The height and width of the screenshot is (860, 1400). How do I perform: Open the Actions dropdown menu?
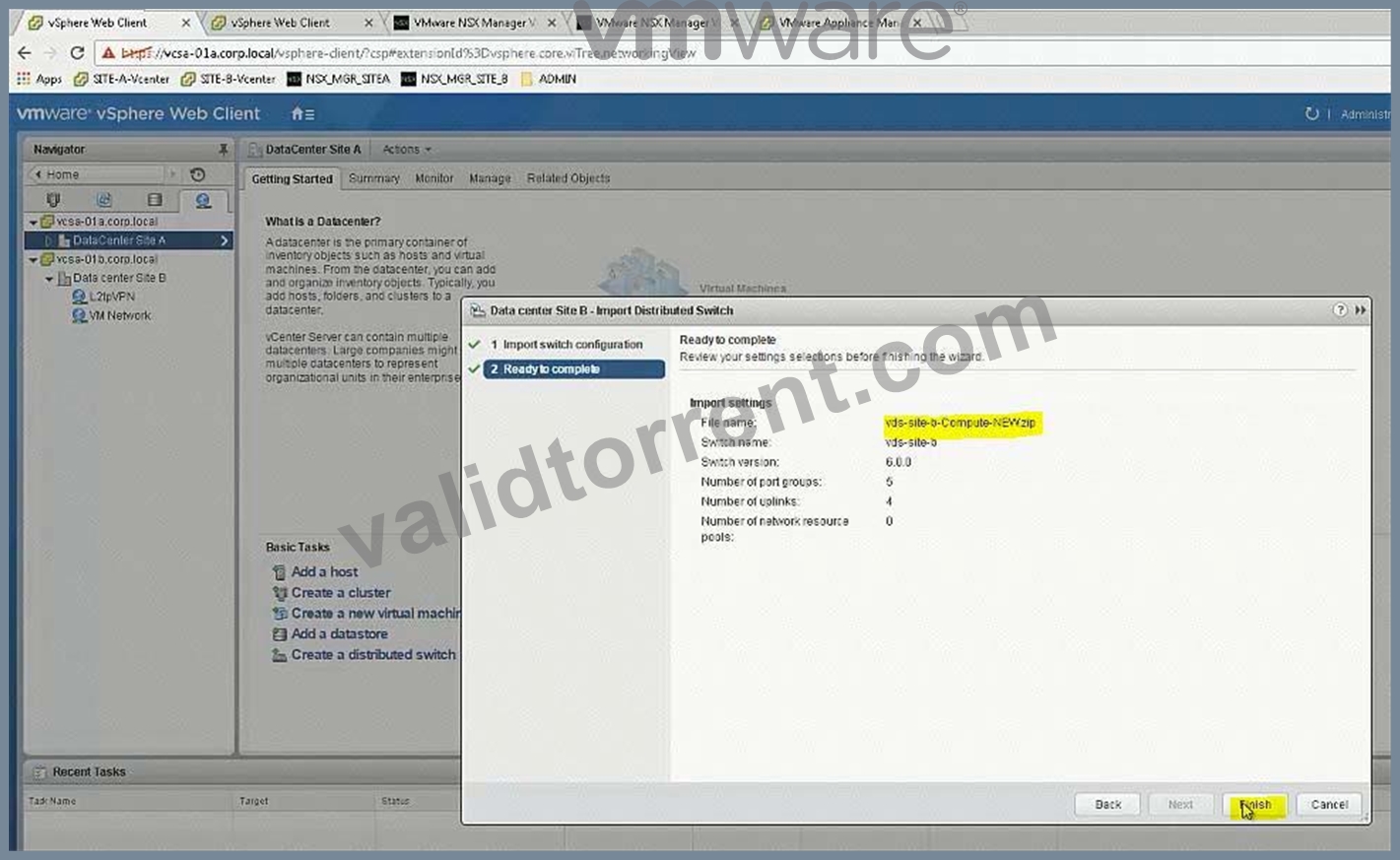(407, 150)
